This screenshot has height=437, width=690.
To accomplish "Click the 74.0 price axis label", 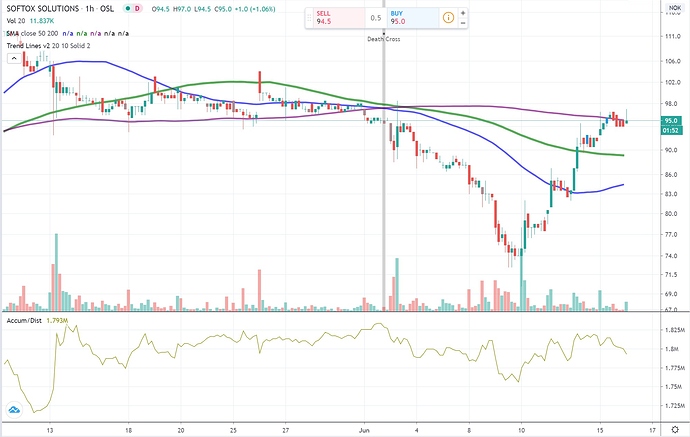I will [x=671, y=256].
